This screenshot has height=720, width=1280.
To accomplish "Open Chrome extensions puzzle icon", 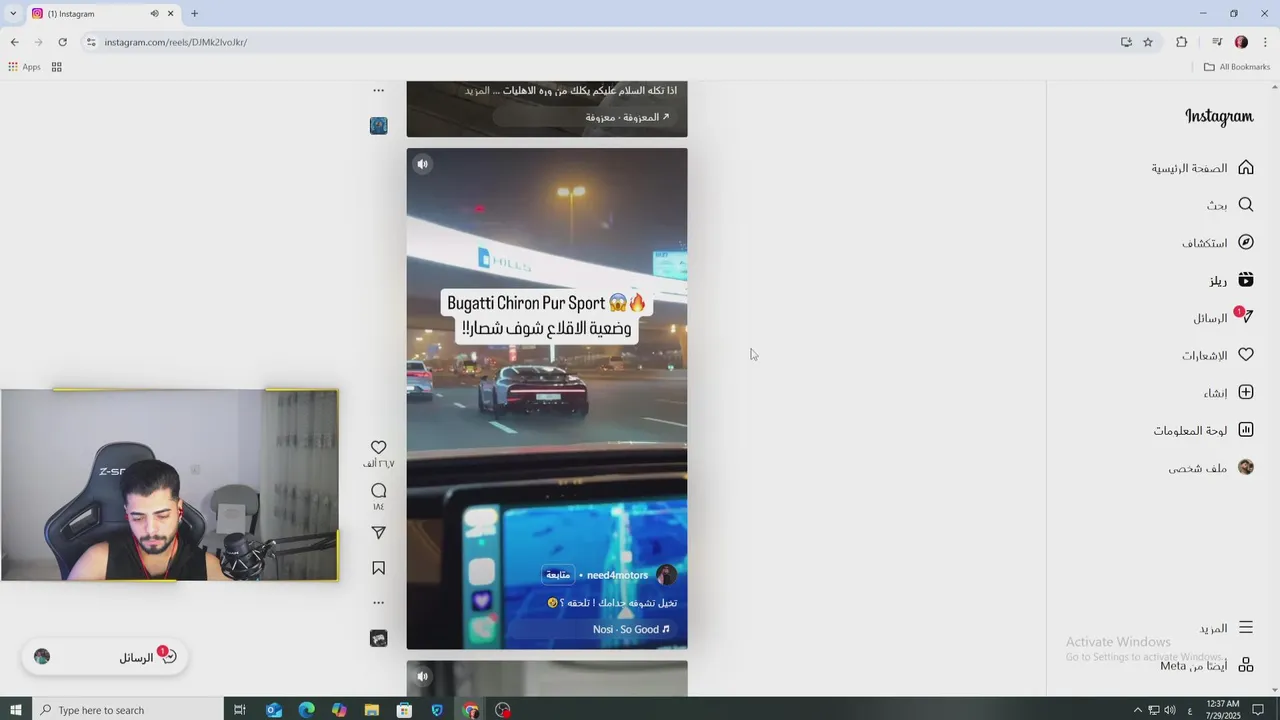I will pos(1181,42).
